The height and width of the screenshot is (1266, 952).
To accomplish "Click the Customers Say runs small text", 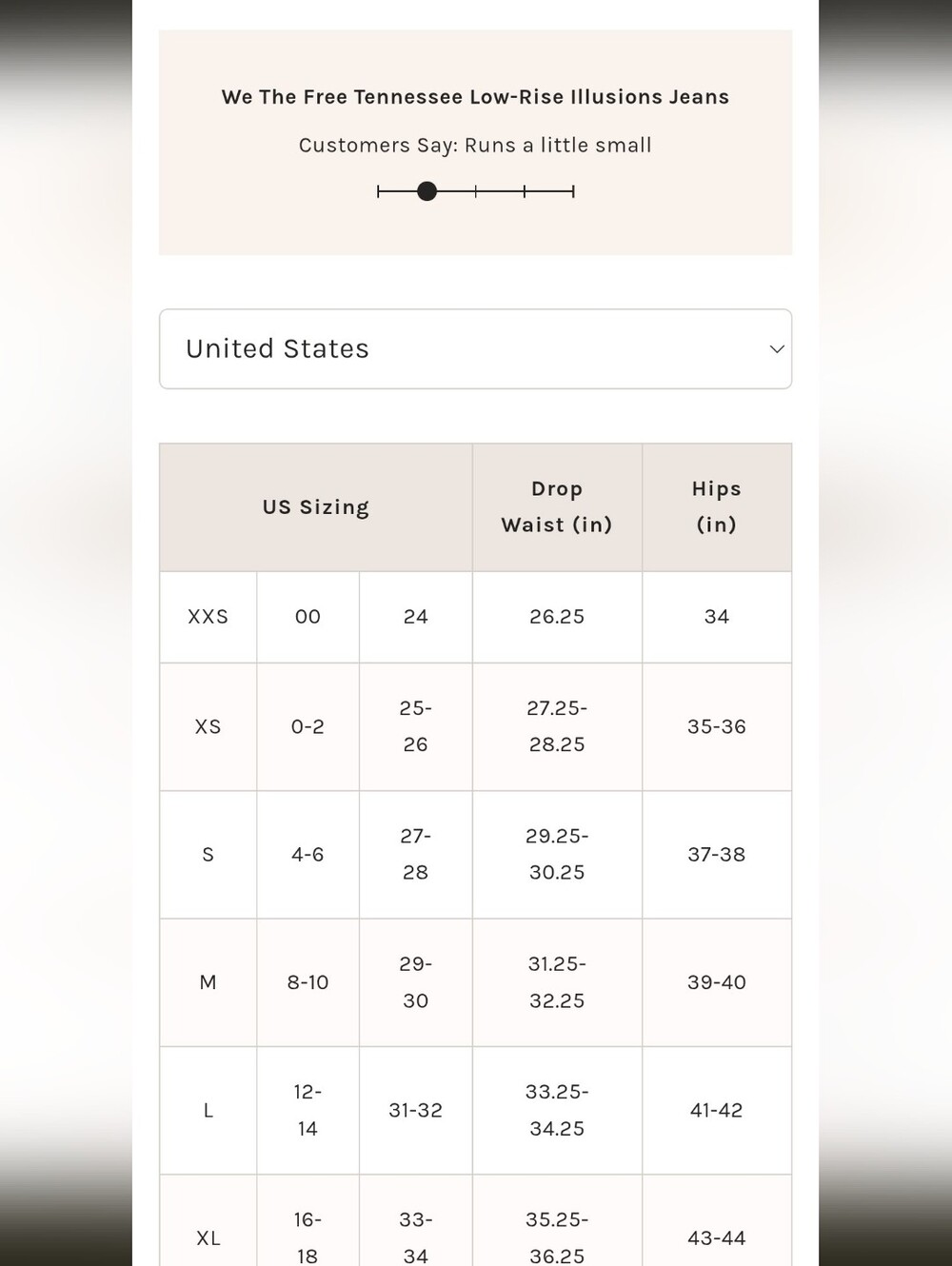I will (475, 146).
